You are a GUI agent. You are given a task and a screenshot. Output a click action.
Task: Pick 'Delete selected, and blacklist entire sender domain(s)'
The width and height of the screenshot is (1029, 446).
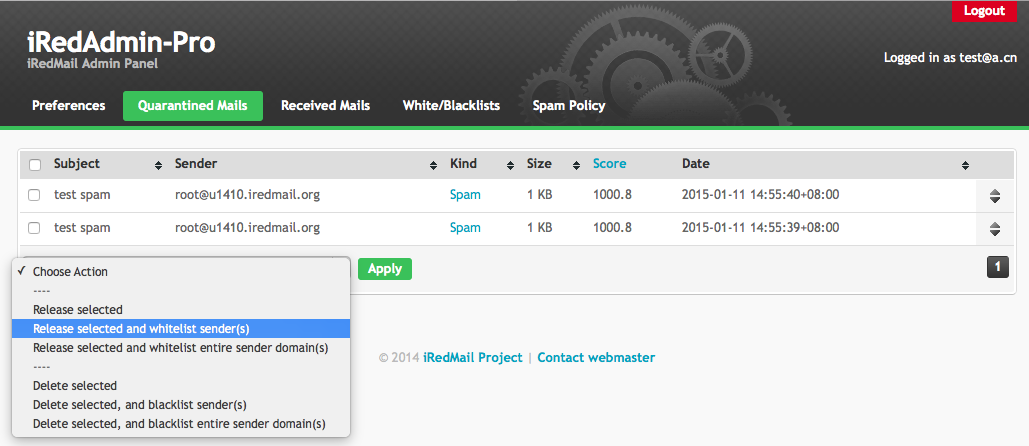(181, 424)
